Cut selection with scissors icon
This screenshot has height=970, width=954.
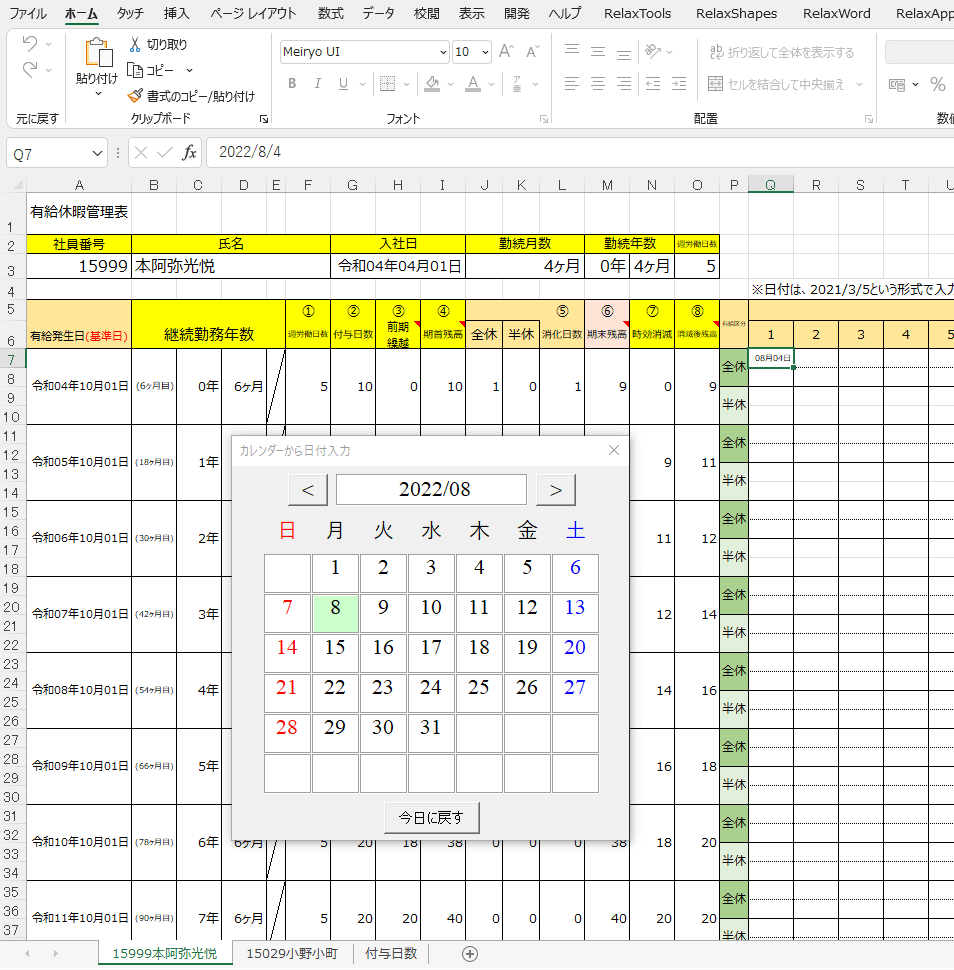coord(135,45)
